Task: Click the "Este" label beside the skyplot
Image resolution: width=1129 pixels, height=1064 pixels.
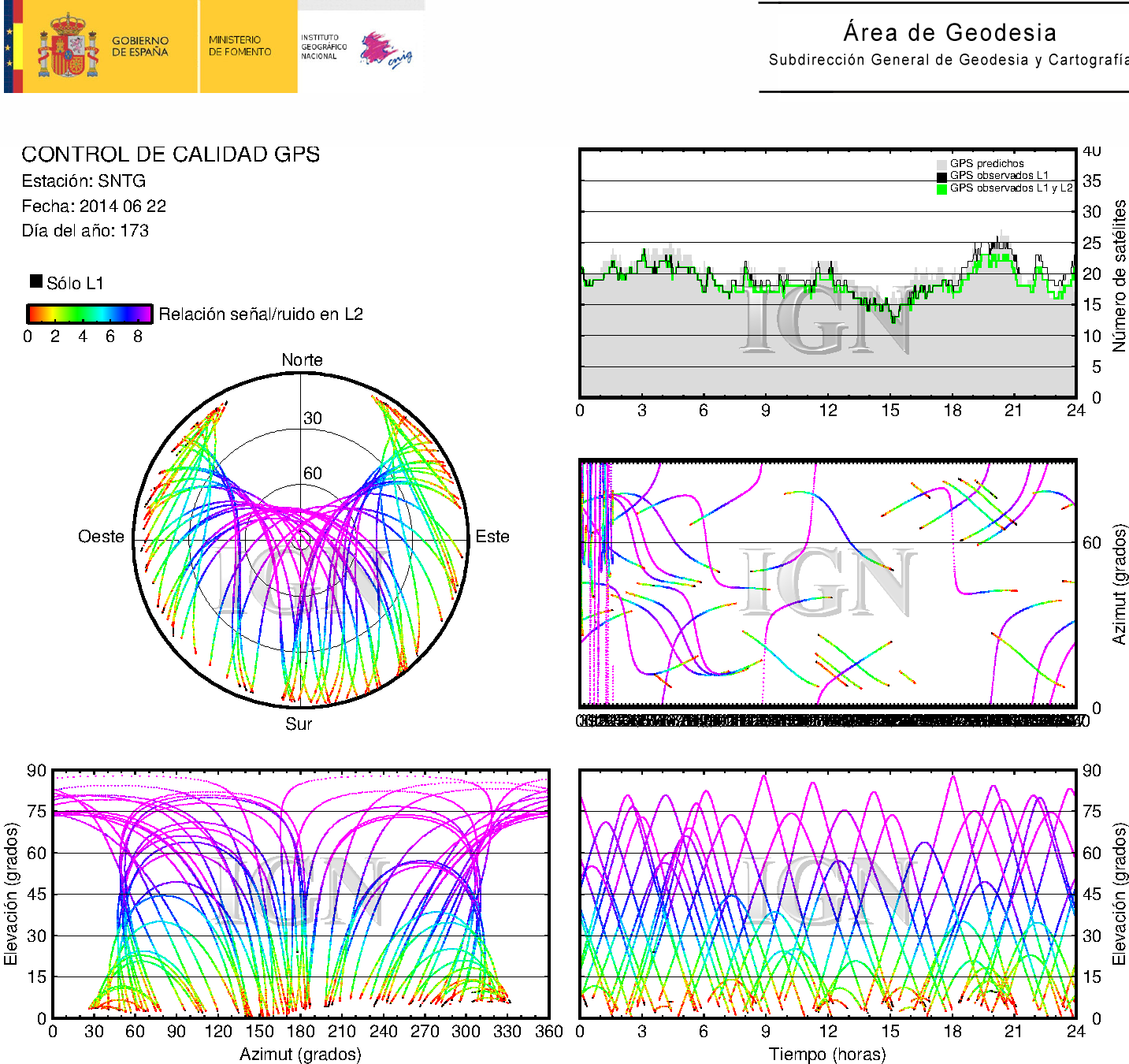Action: (492, 536)
